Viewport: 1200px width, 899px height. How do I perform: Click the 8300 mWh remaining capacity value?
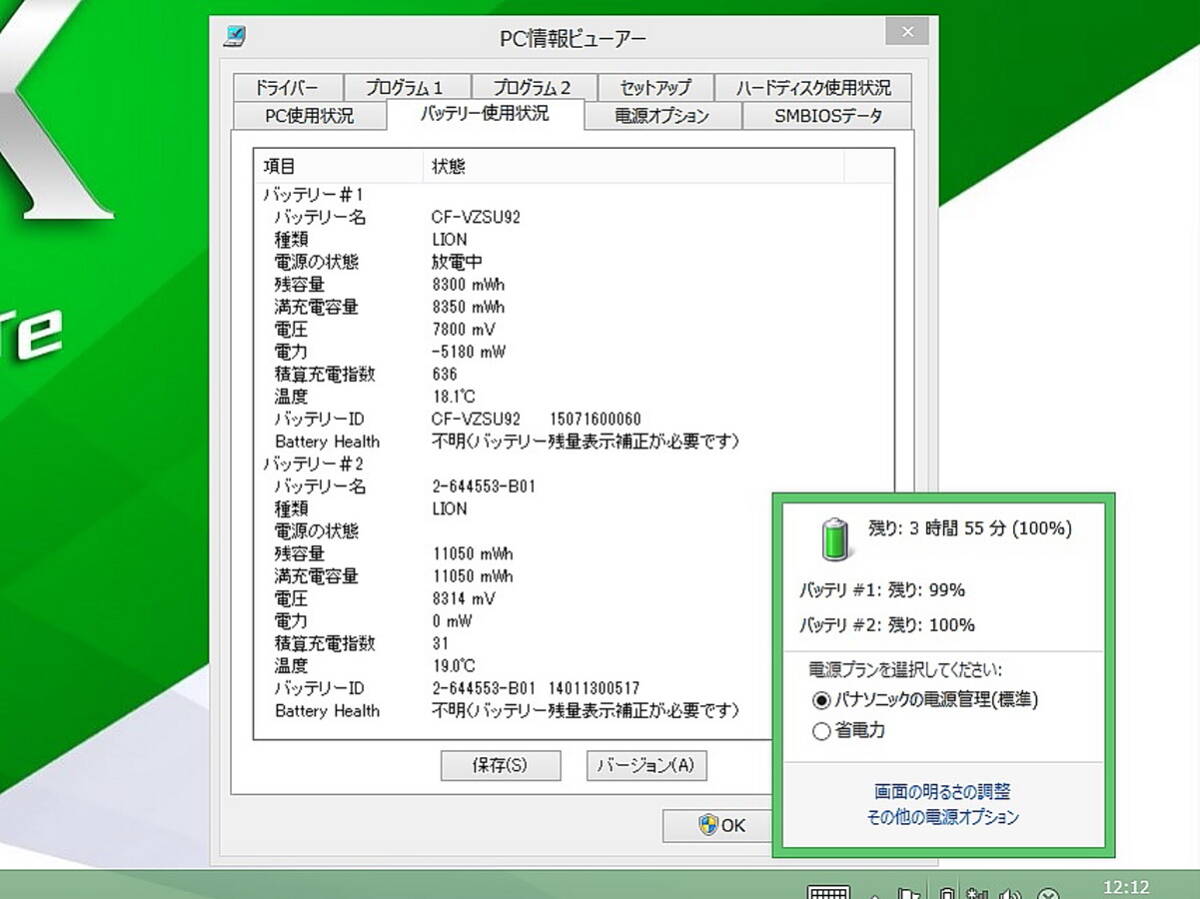point(468,284)
